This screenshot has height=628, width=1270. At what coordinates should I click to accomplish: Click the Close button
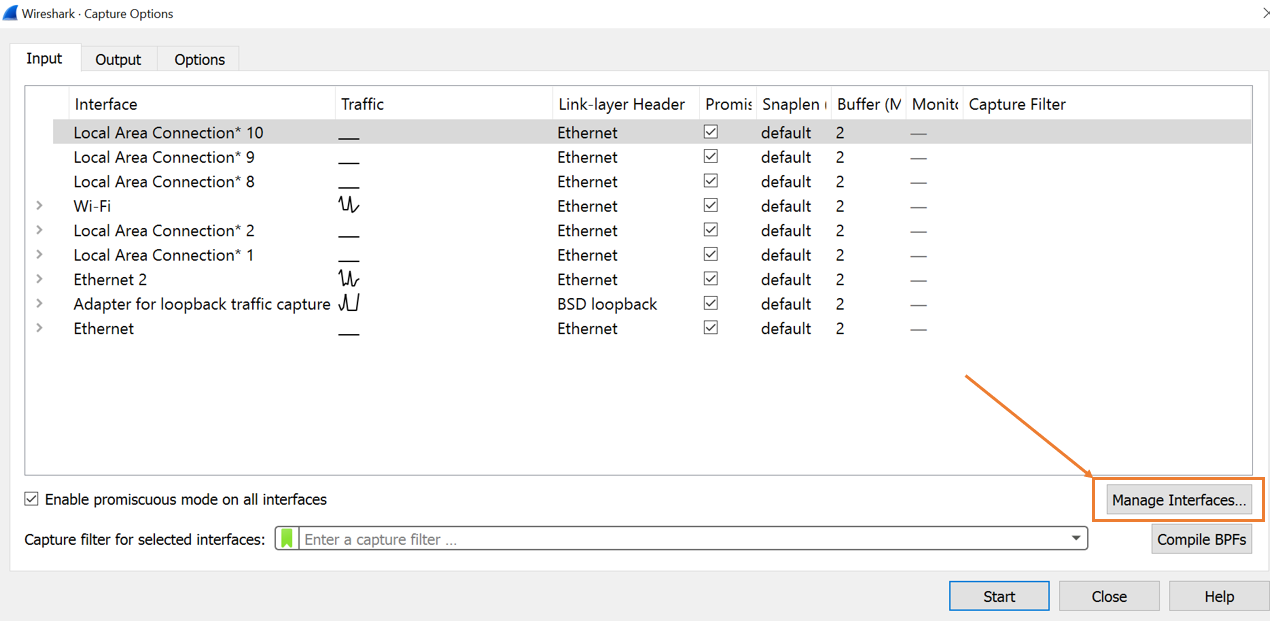coord(1109,596)
